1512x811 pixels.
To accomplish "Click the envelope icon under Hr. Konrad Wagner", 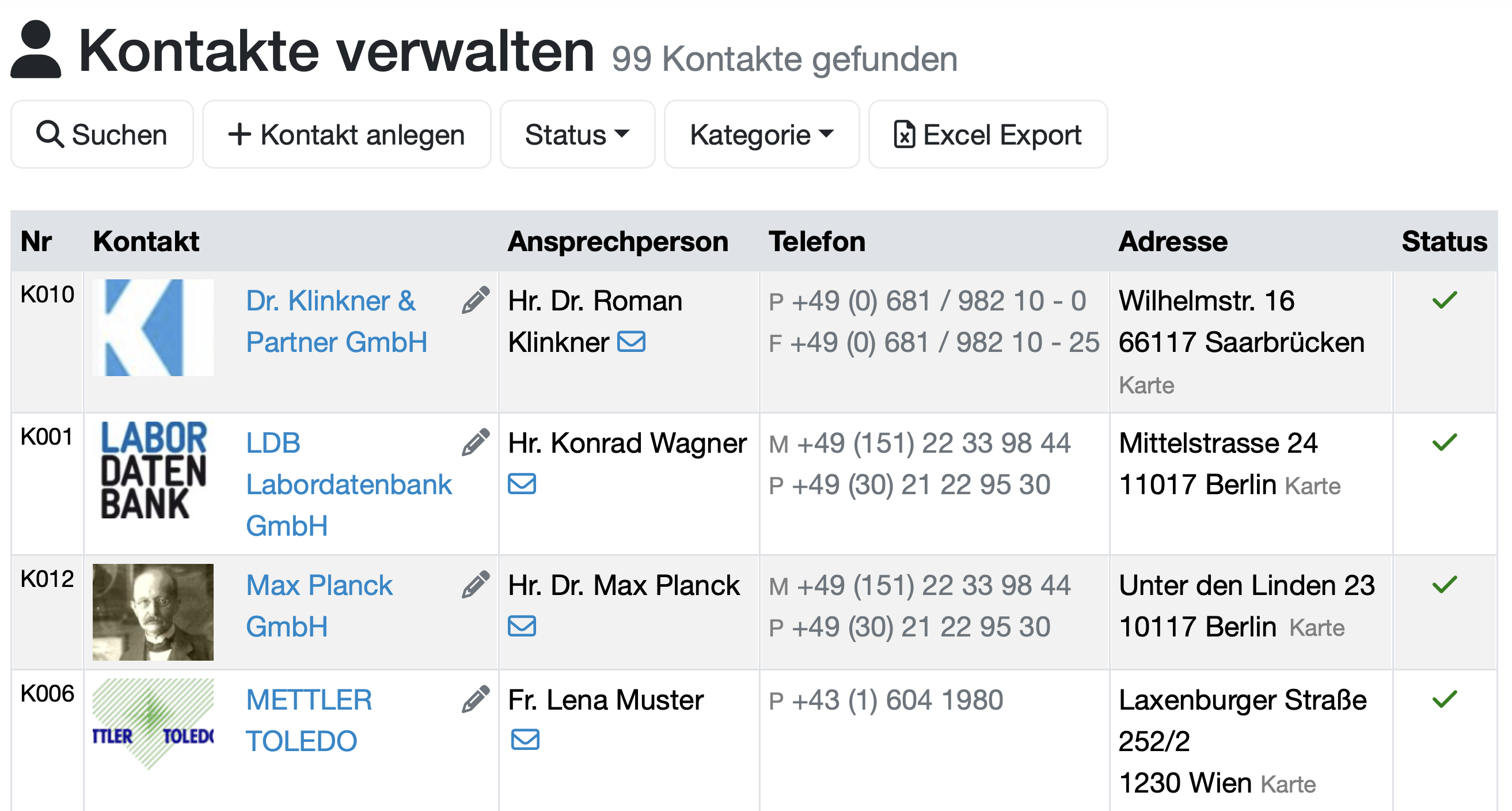I will 523,484.
